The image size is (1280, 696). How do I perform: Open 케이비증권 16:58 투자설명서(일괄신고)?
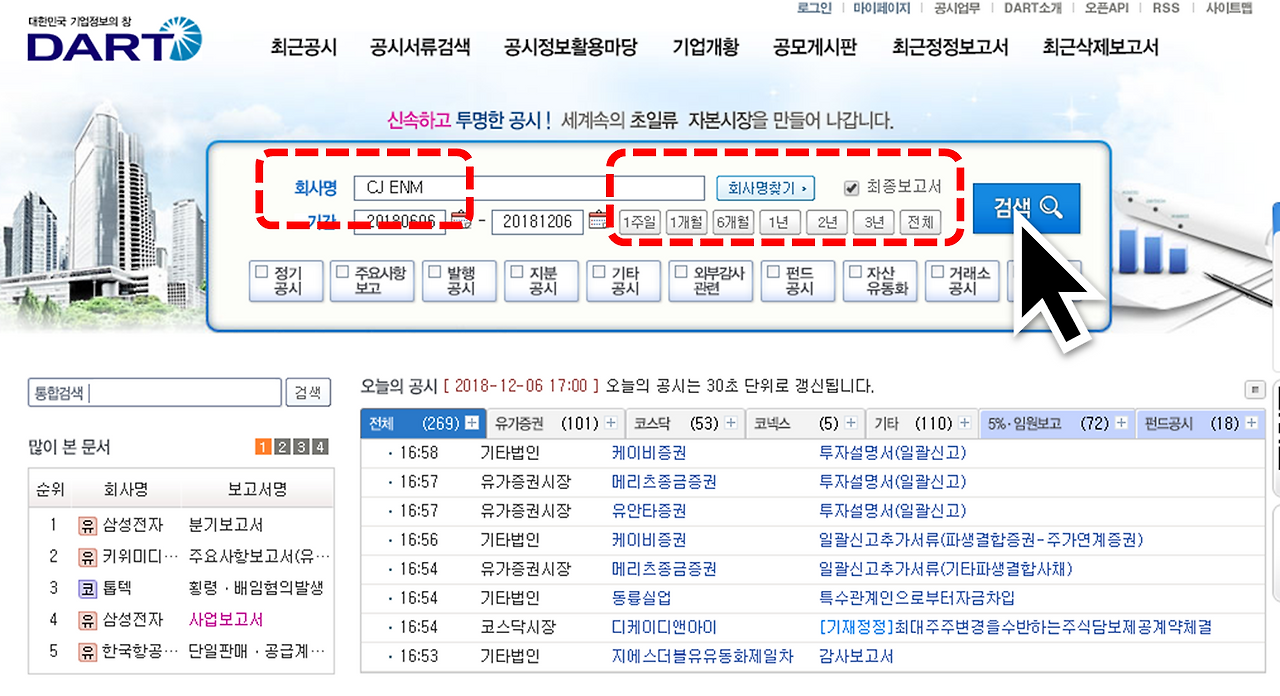[892, 453]
